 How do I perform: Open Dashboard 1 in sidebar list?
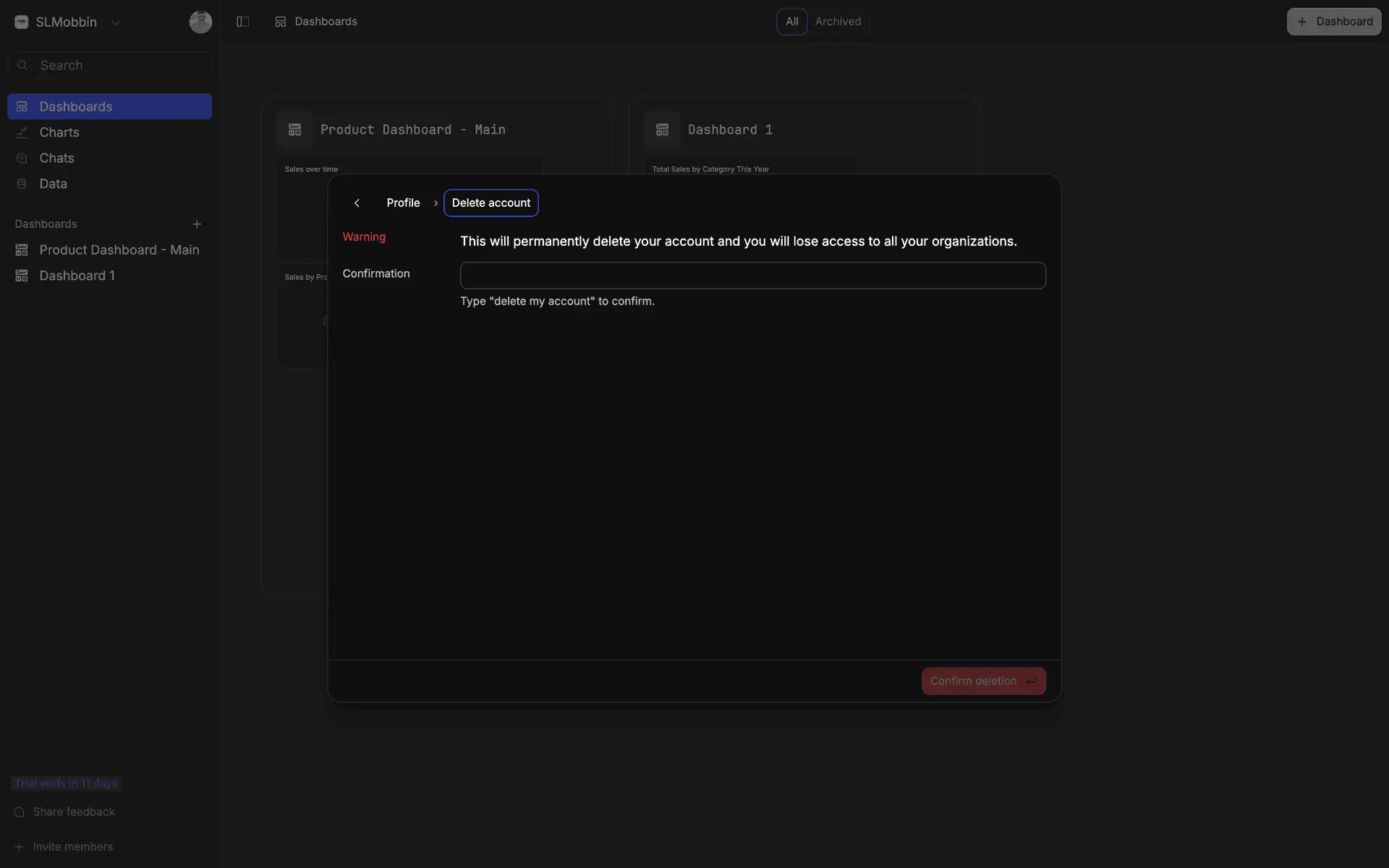tap(77, 276)
